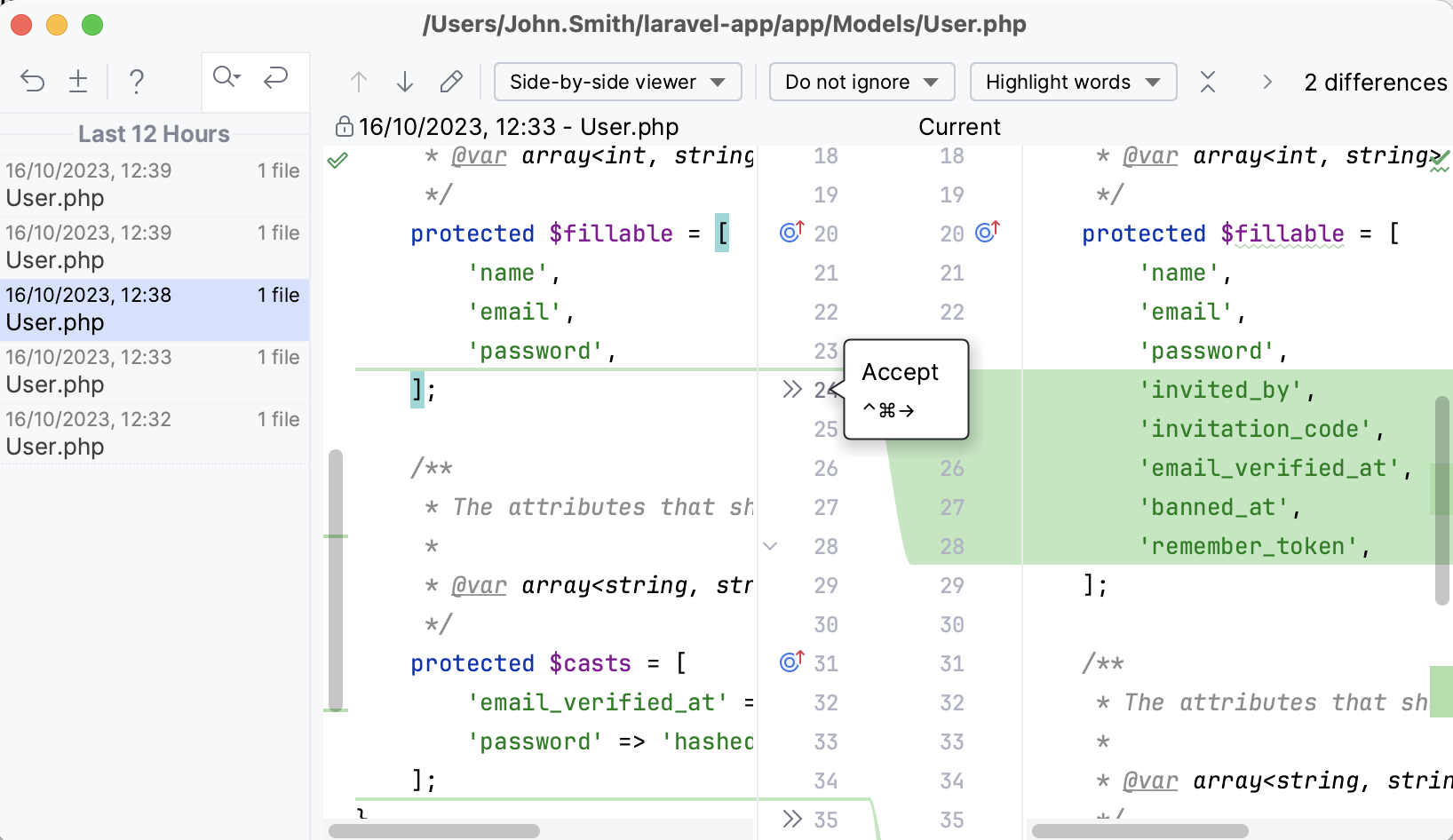
Task: Click the collapse unchanged fragments icon
Action: [x=1208, y=82]
